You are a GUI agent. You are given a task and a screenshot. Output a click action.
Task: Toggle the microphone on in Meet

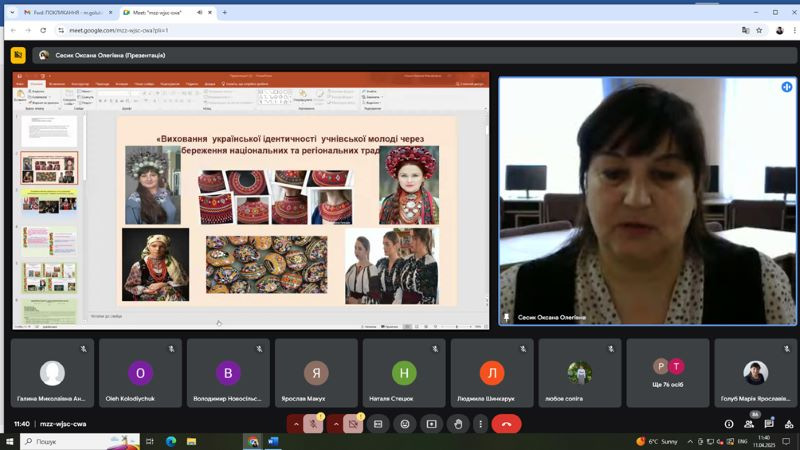pyautogui.click(x=313, y=424)
